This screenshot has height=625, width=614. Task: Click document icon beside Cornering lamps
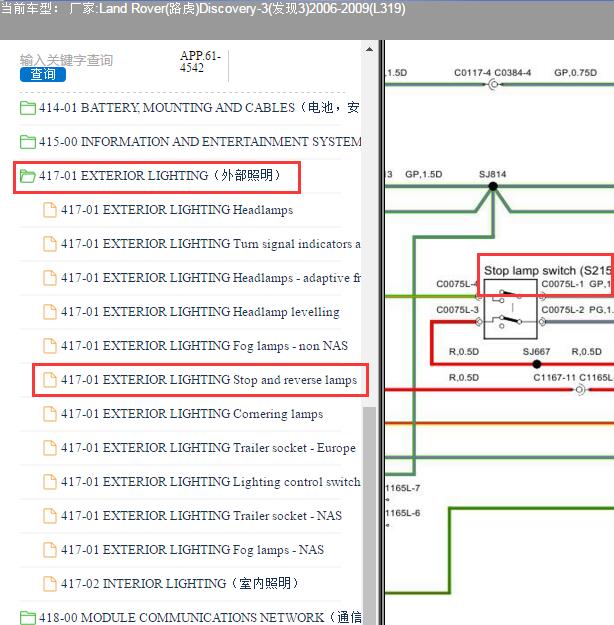tap(49, 414)
